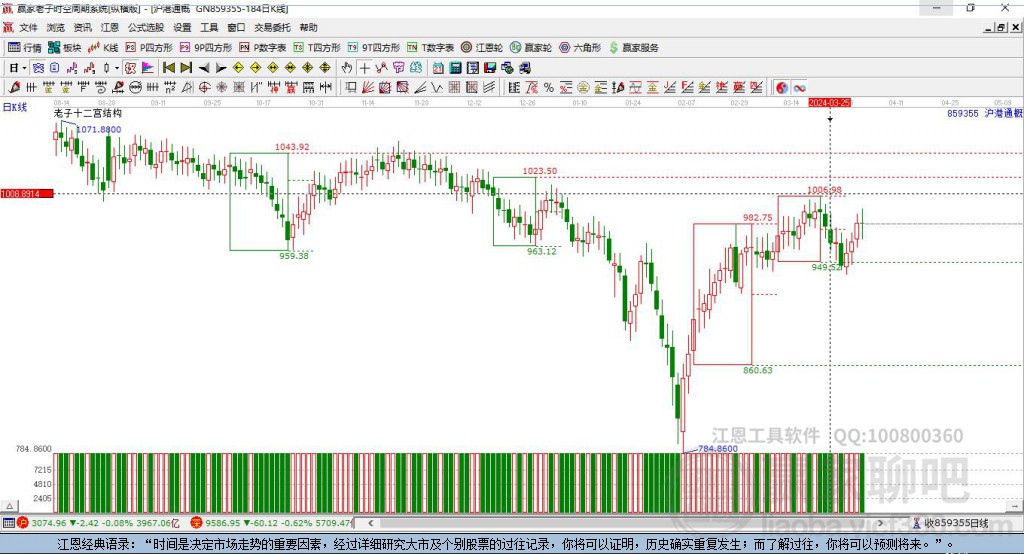Viewport: 1024px width, 554px height.
Task: Open 9P四方形 tool
Action: pos(206,48)
